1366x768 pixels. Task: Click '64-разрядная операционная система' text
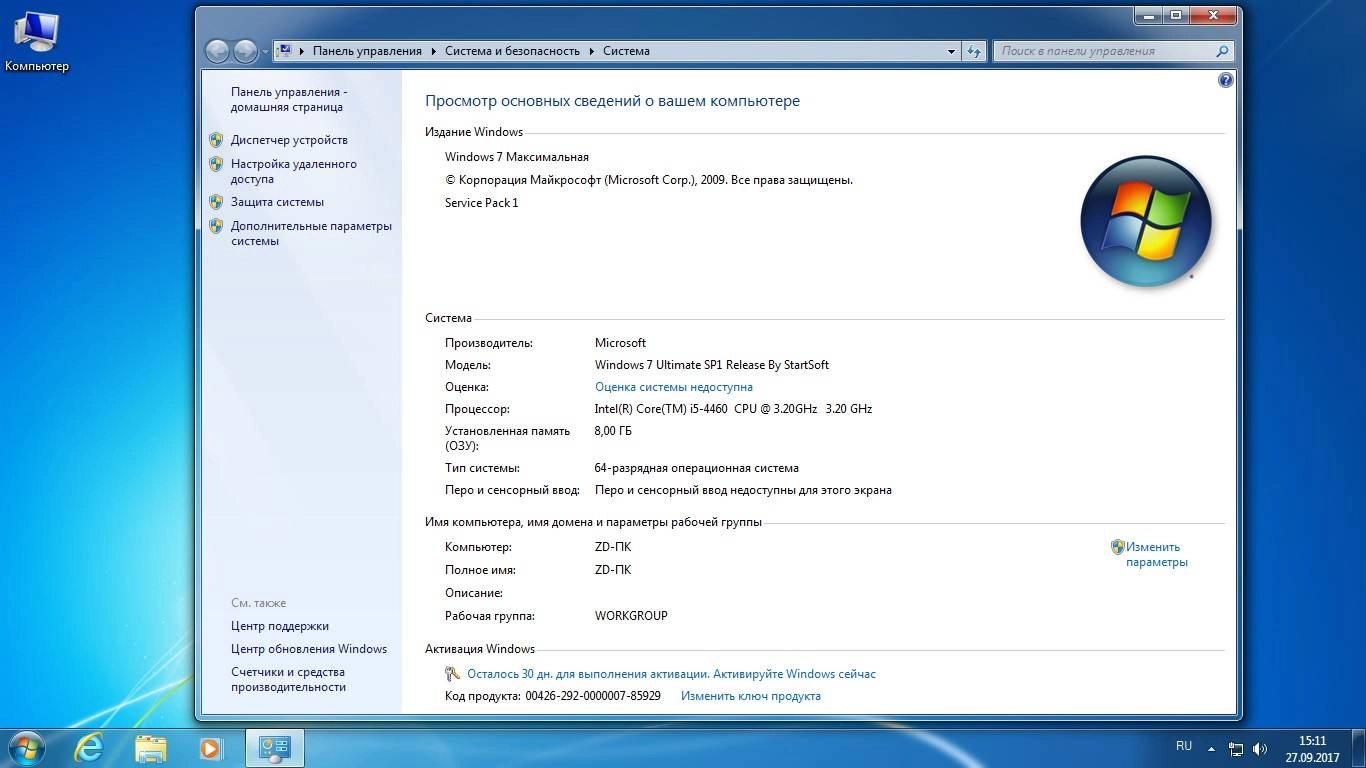(697, 468)
